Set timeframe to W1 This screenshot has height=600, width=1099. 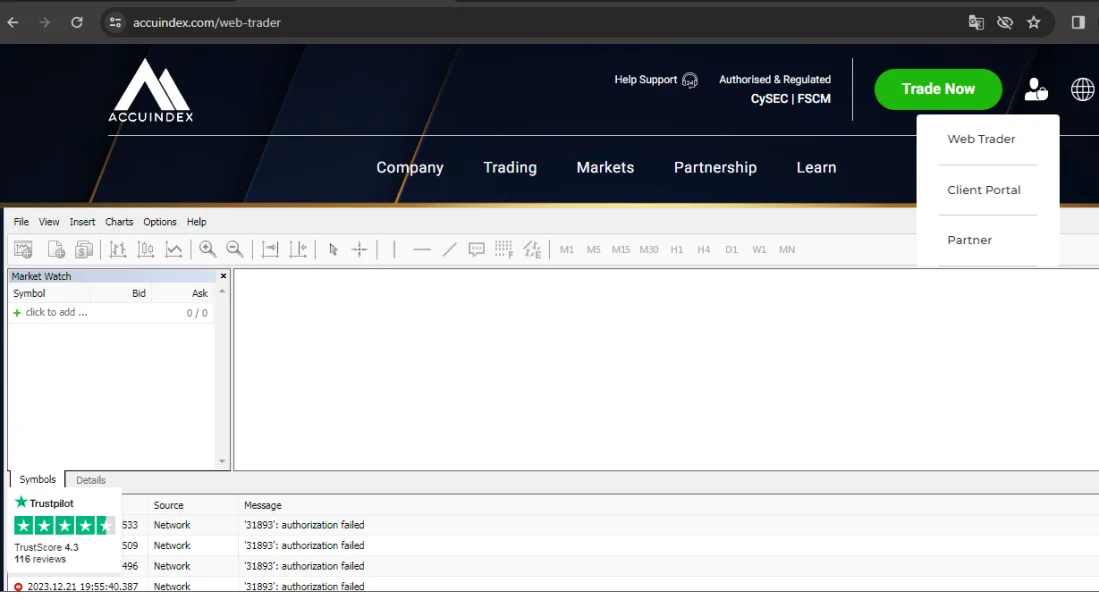[x=759, y=250]
